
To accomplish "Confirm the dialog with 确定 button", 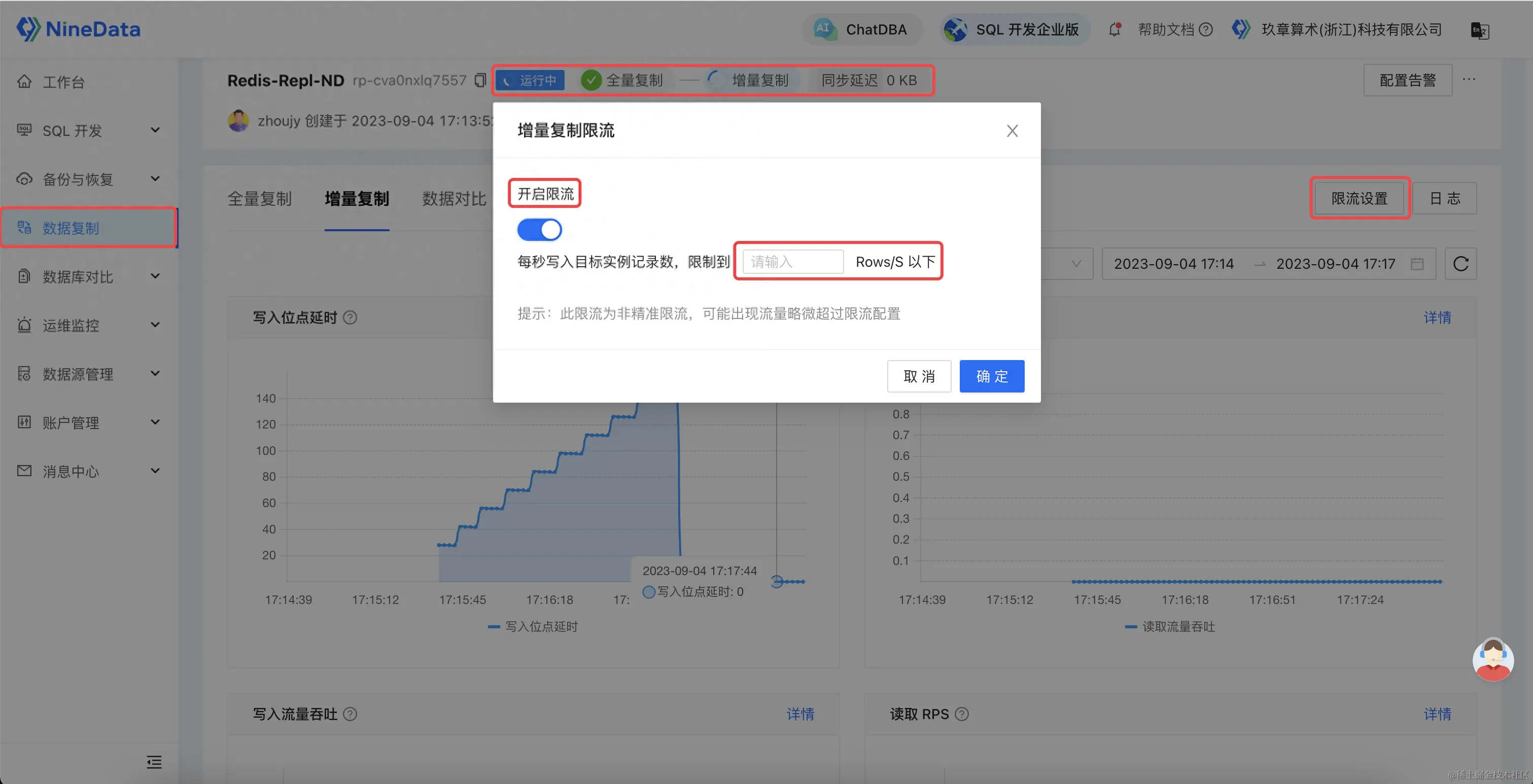I will point(991,376).
